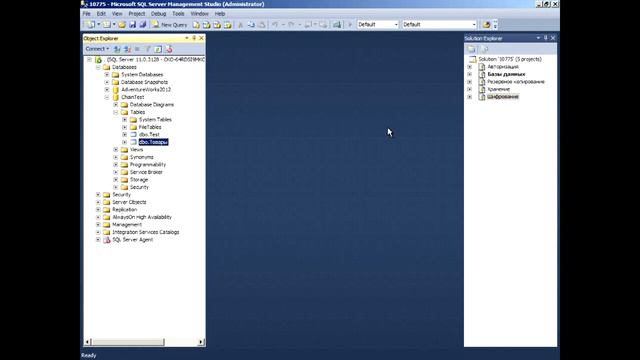This screenshot has height=360, width=640.
Task: Select the System Tables folder
Action: point(155,120)
